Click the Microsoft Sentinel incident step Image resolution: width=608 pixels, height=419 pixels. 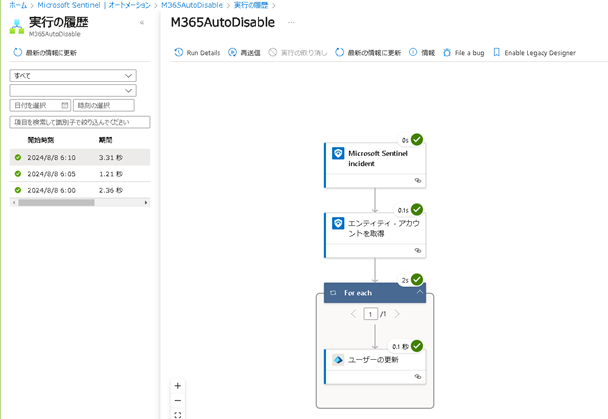(x=374, y=159)
